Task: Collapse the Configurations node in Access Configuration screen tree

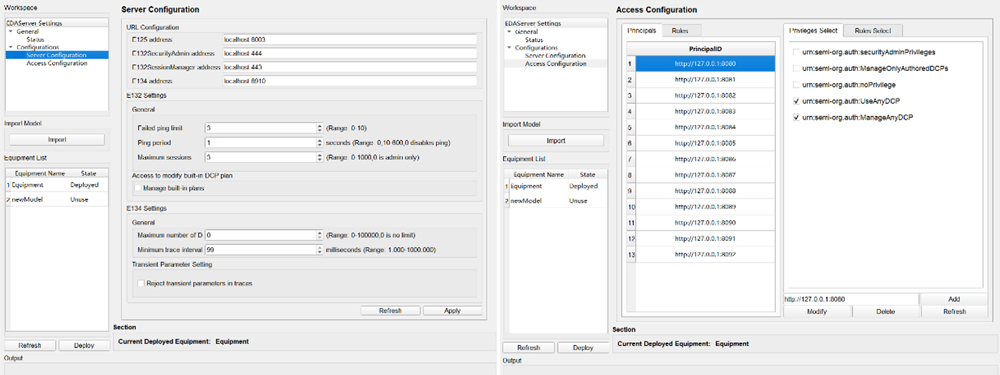Action: click(509, 48)
